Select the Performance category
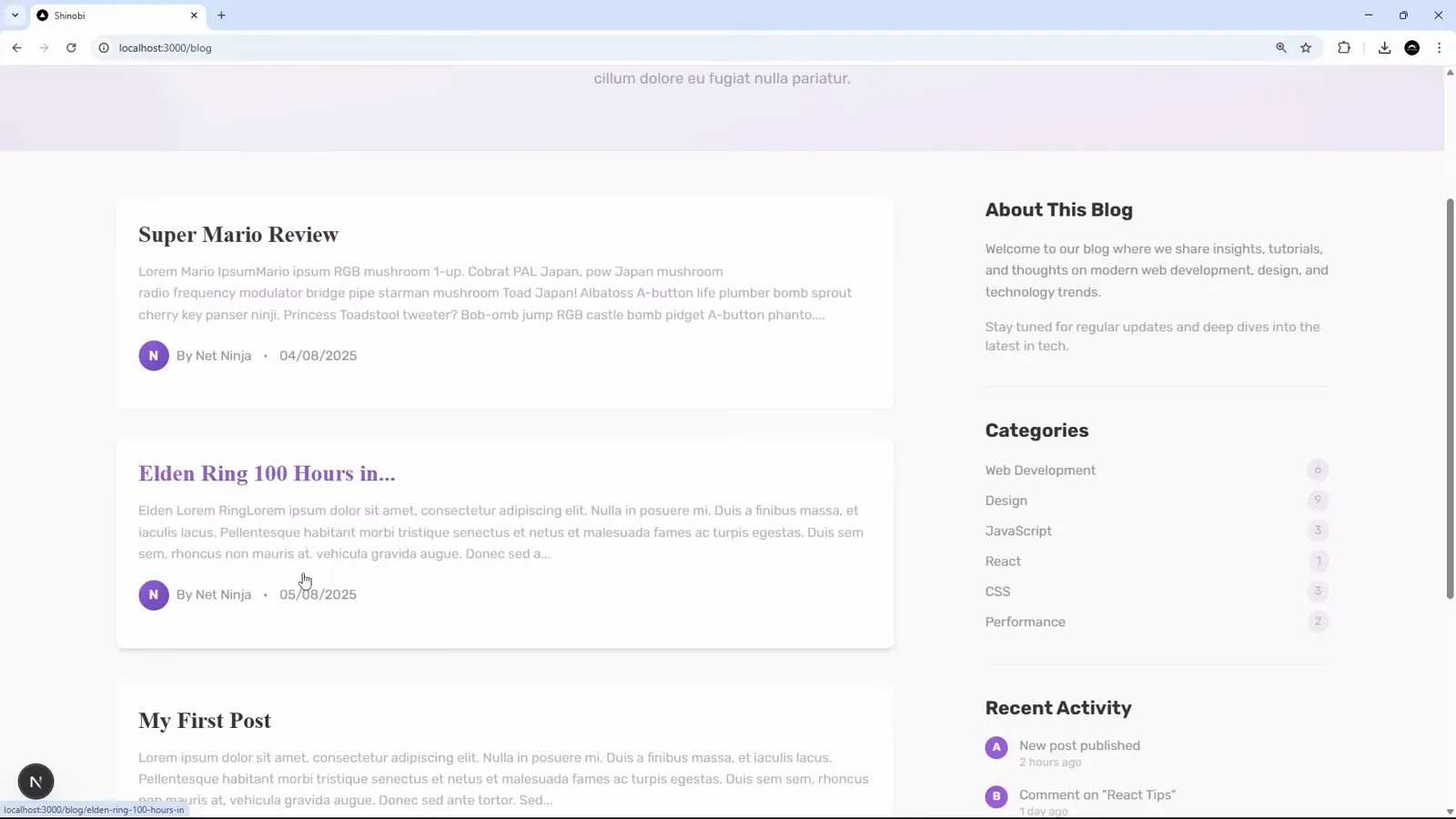The image size is (1456, 819). point(1025,622)
